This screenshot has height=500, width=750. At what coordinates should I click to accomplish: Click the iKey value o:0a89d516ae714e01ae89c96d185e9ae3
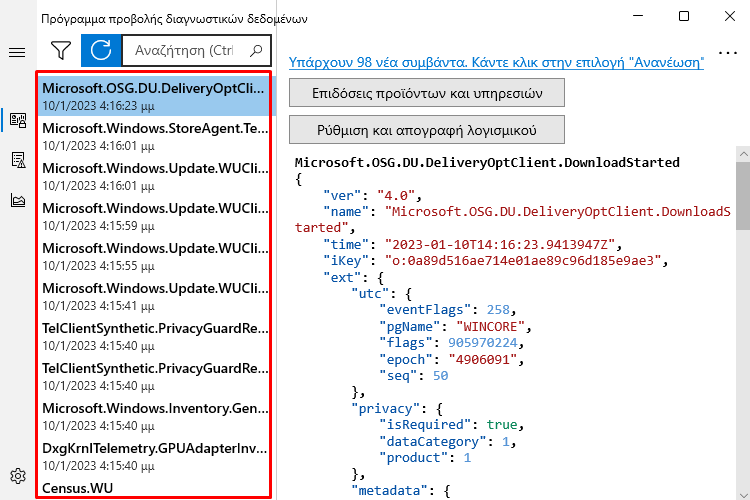pyautogui.click(x=523, y=261)
